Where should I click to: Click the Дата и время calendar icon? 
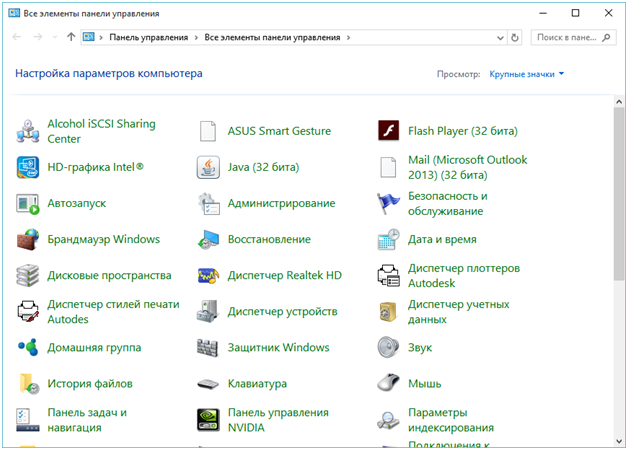(388, 239)
